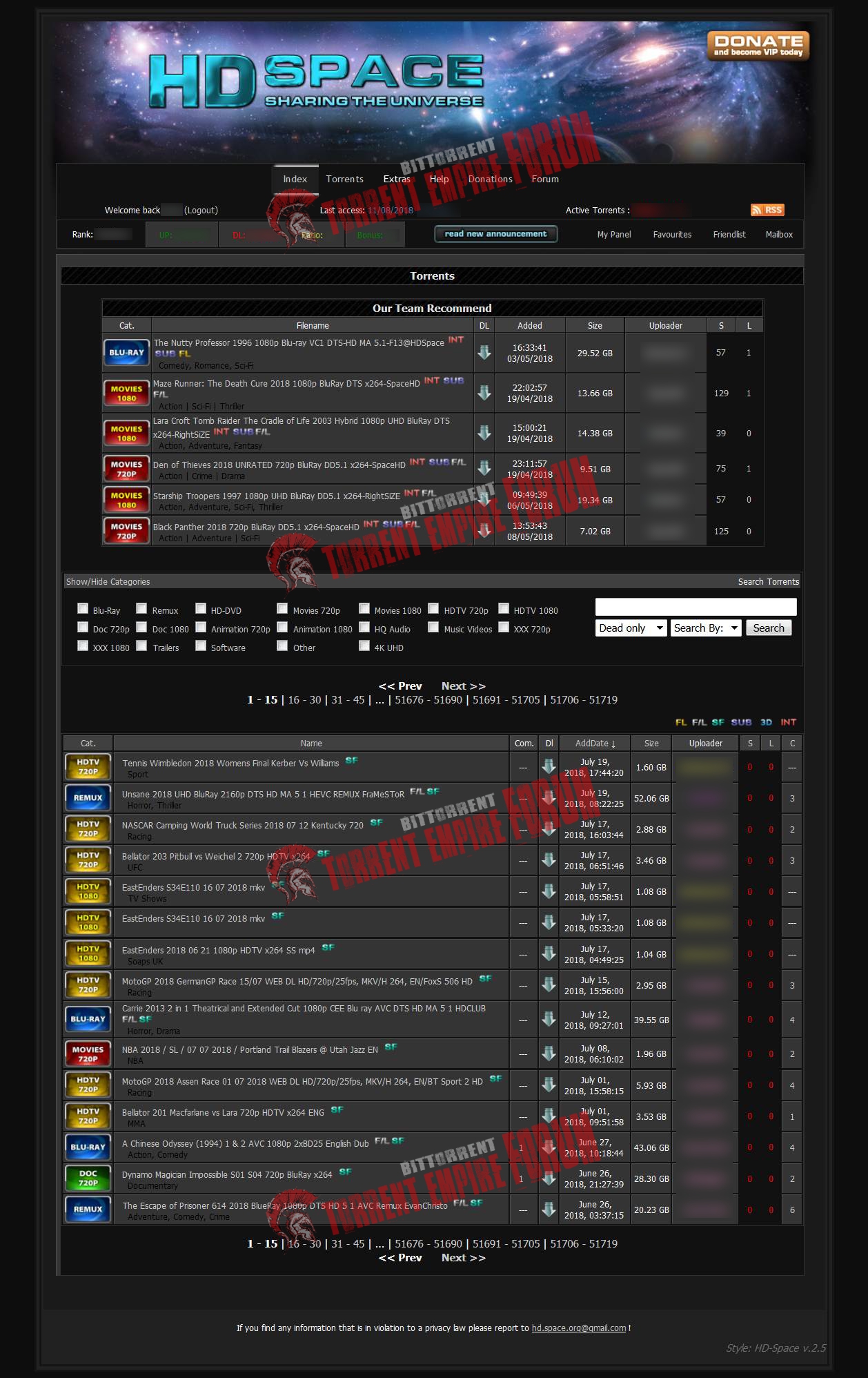The image size is (868, 1378).
Task: Go to the Donations page
Action: [490, 179]
